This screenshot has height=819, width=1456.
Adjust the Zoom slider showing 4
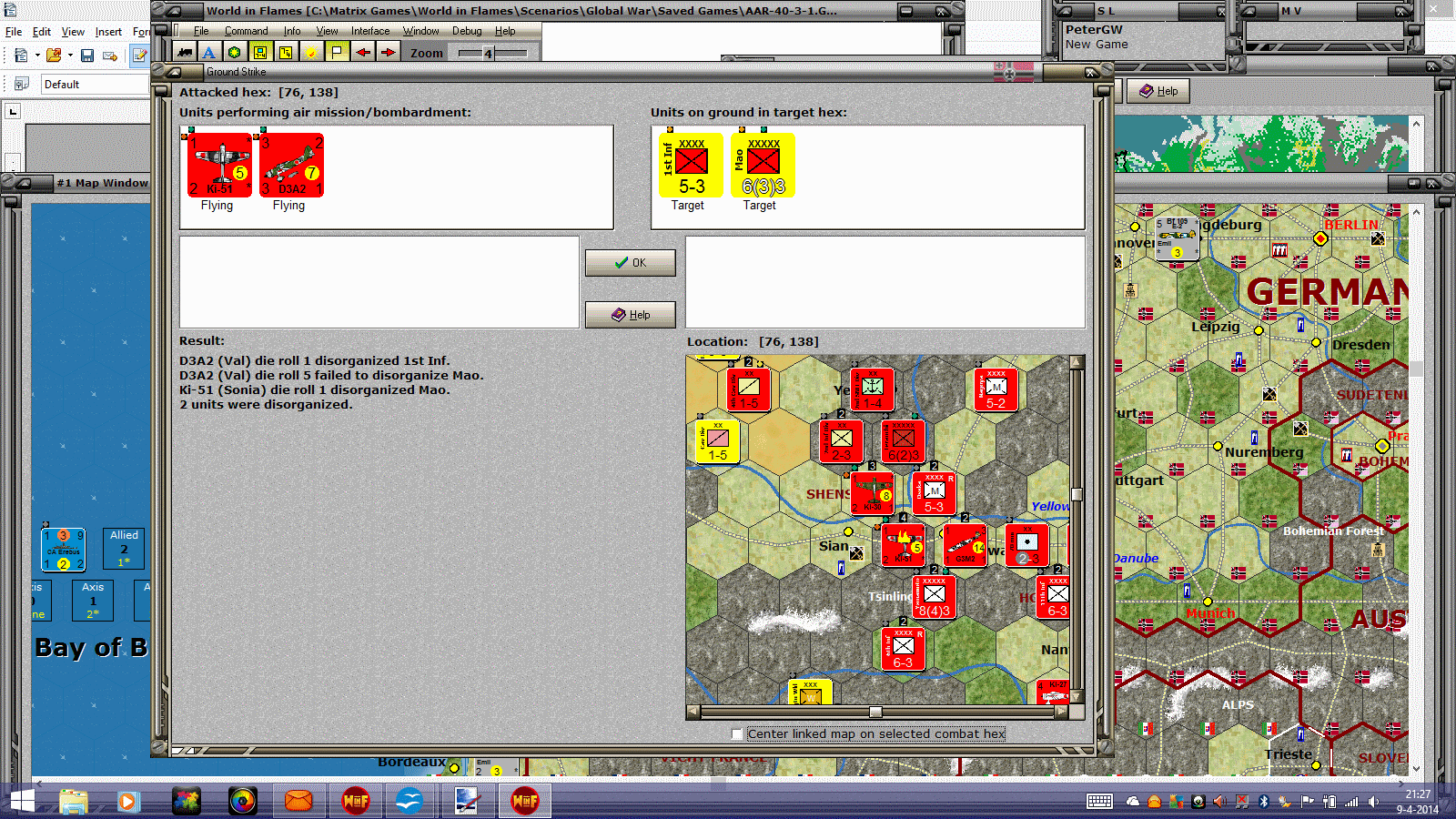[488, 53]
